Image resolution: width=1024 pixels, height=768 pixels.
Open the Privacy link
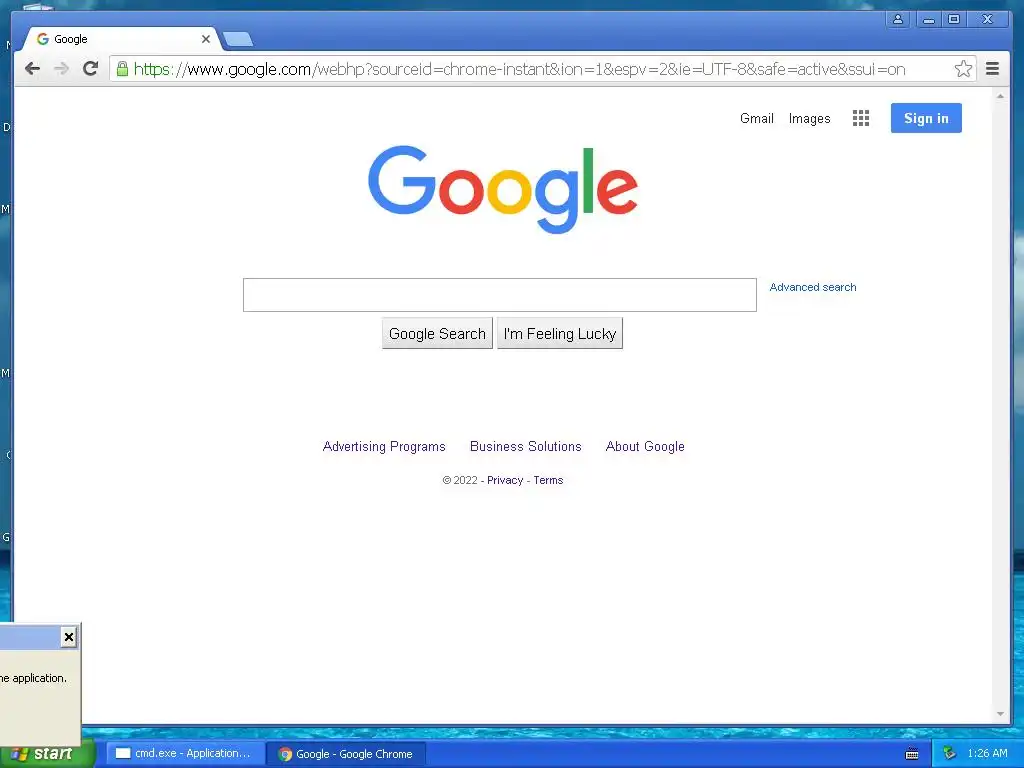coord(505,480)
